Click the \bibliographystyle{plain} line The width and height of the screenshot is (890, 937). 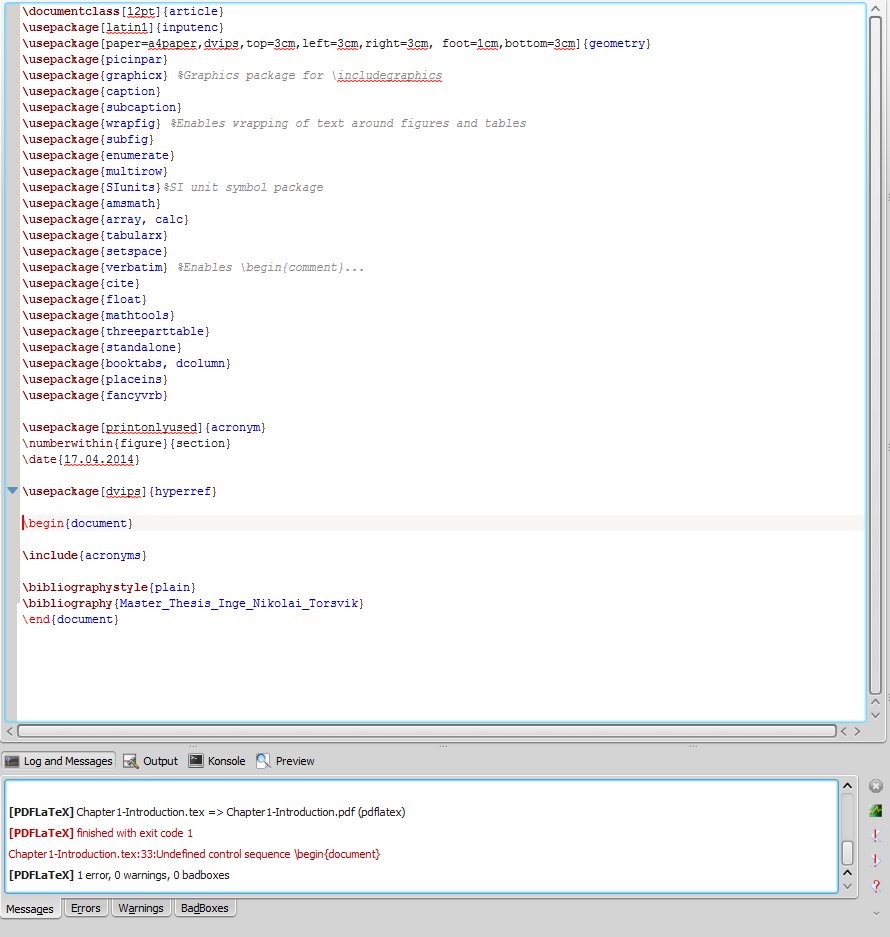[x=109, y=587]
